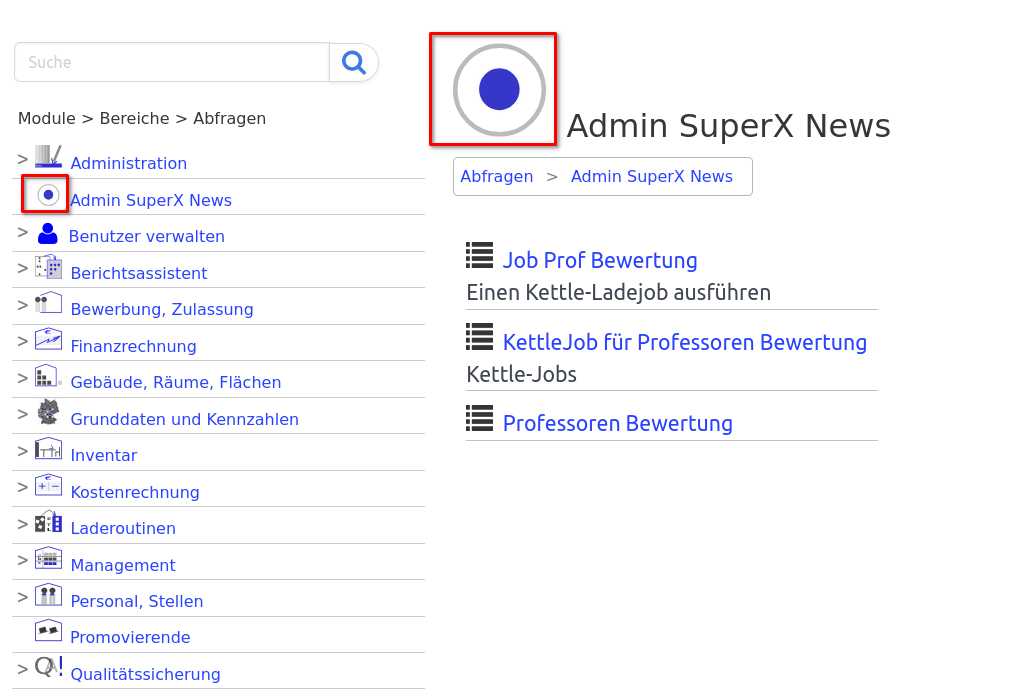Click the Bewerbung, Zulassung icon
The width and height of the screenshot is (1018, 691).
pyautogui.click(x=48, y=303)
